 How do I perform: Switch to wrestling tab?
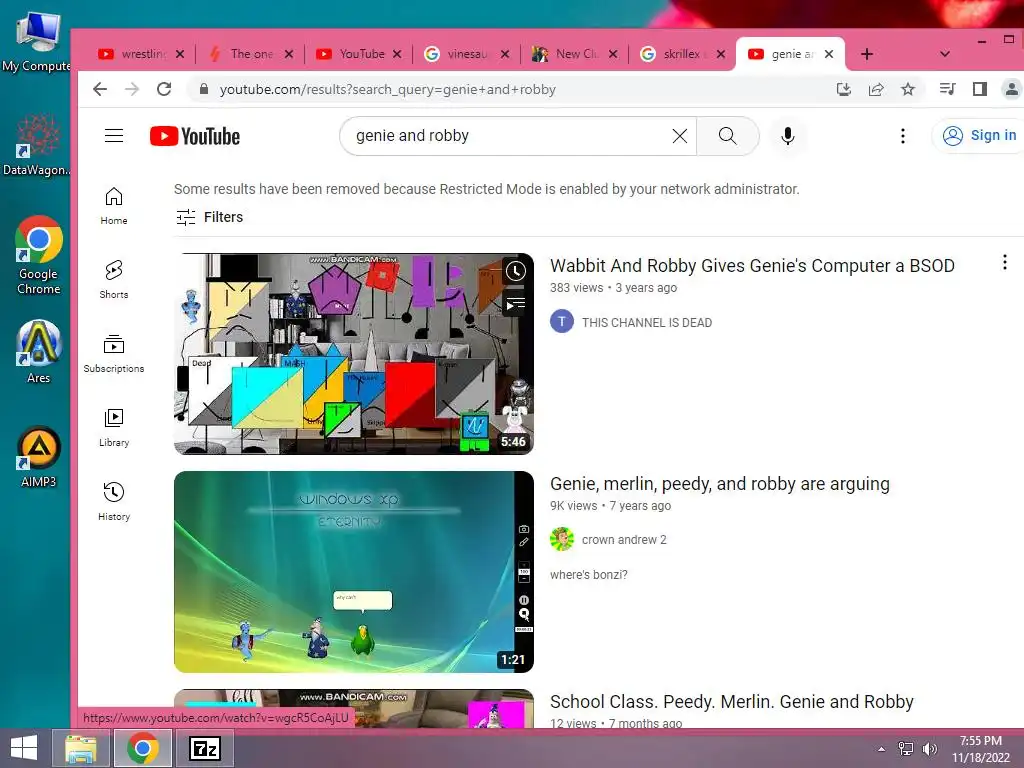134,54
